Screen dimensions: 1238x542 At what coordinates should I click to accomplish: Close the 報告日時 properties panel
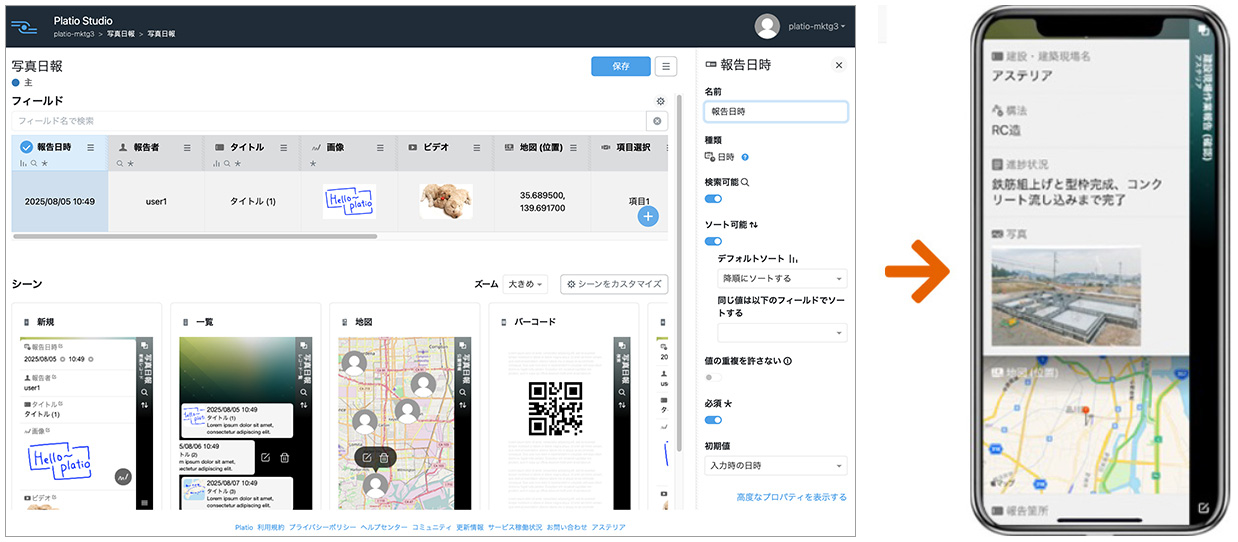point(838,65)
